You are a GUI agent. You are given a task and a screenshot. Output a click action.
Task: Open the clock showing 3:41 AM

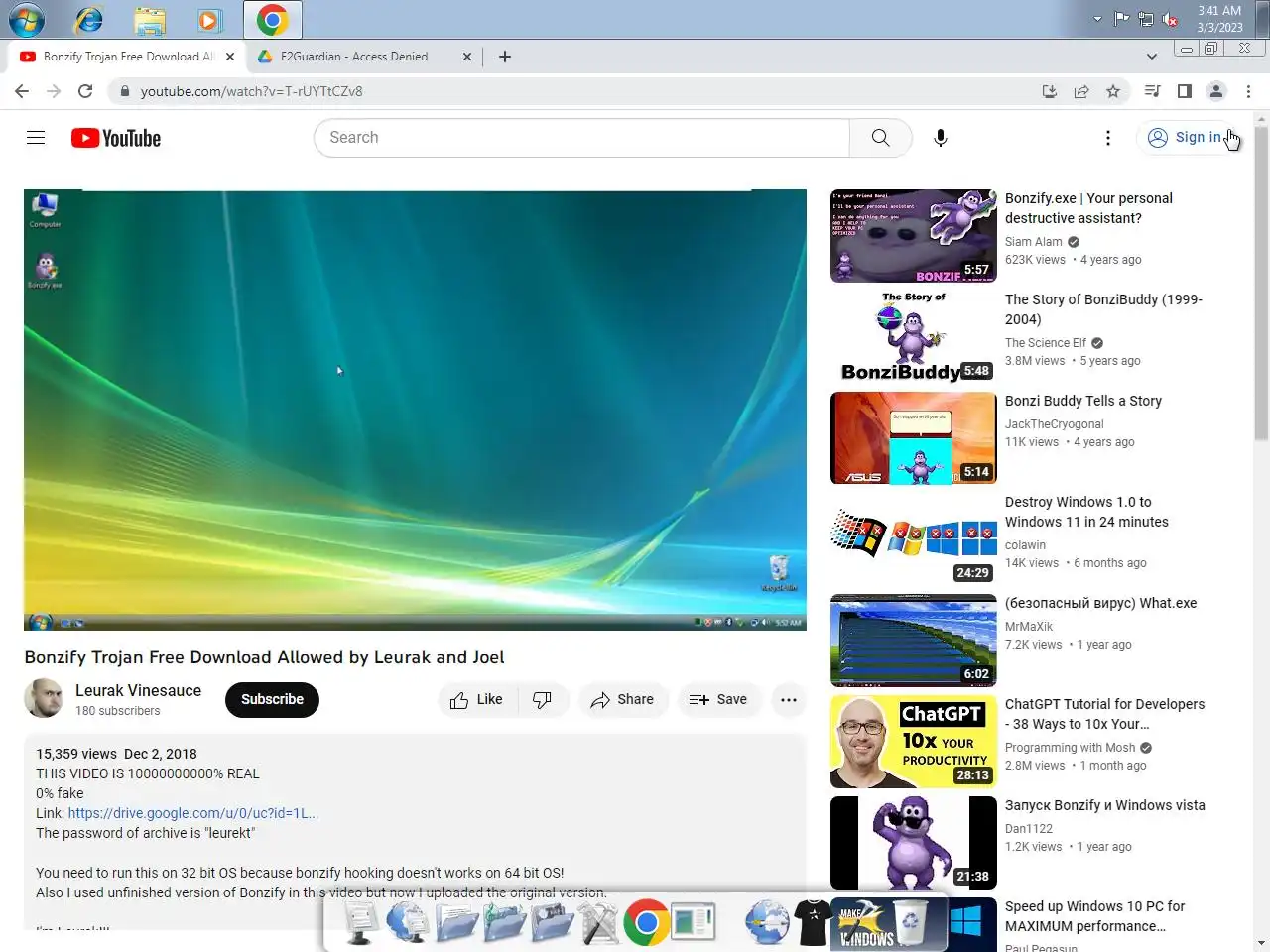pos(1219,19)
